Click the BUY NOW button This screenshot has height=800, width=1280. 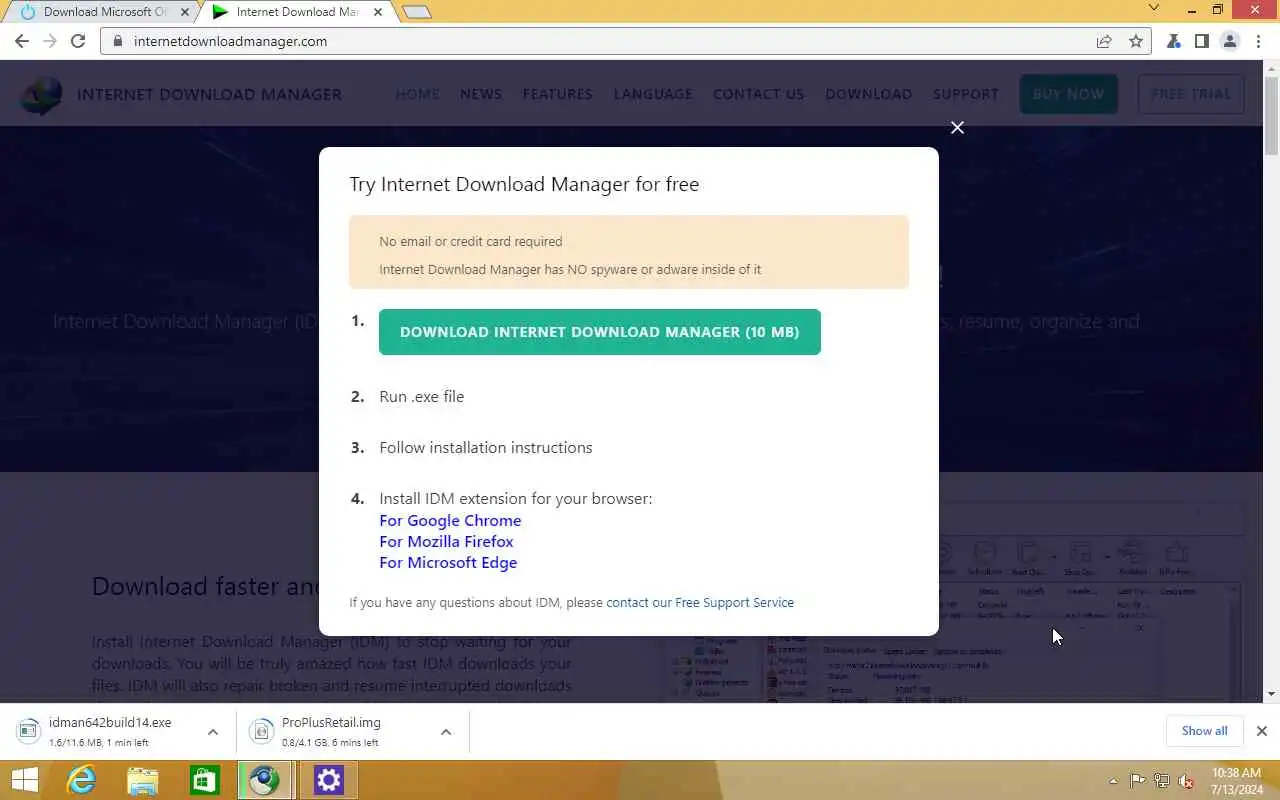tap(1068, 94)
